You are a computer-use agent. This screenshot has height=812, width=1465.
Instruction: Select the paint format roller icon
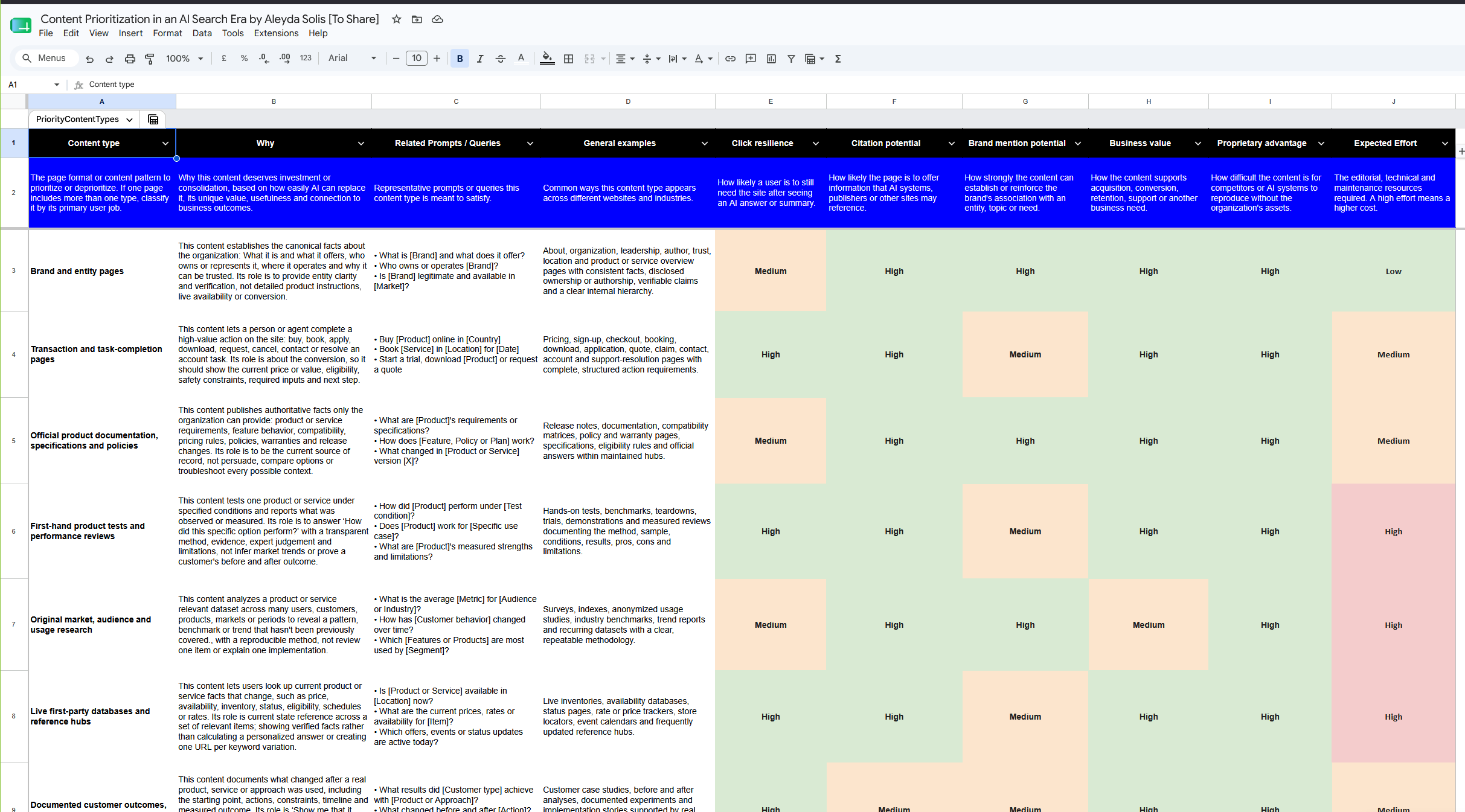point(150,59)
